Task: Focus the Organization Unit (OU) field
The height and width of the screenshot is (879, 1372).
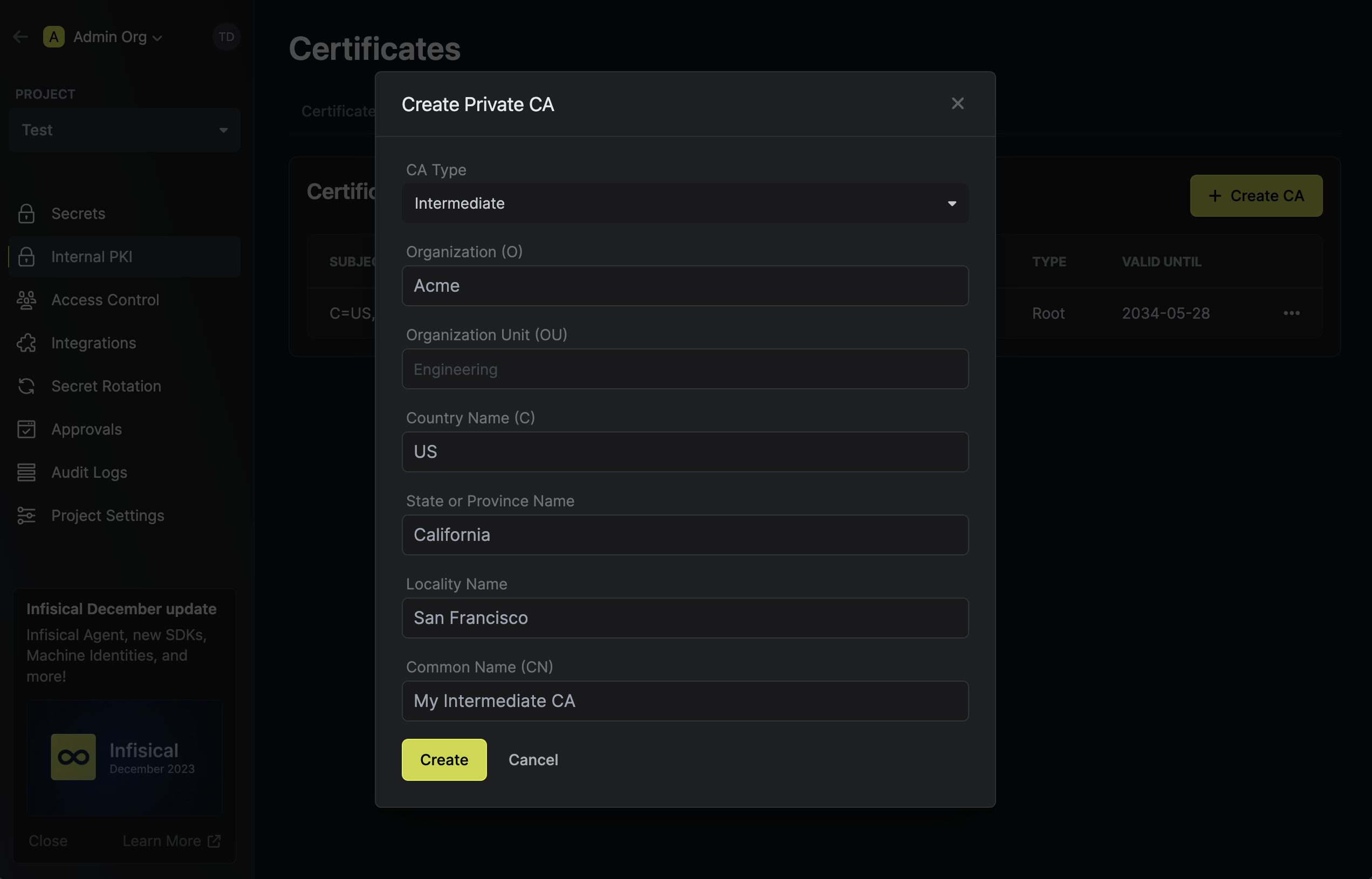Action: tap(685, 369)
